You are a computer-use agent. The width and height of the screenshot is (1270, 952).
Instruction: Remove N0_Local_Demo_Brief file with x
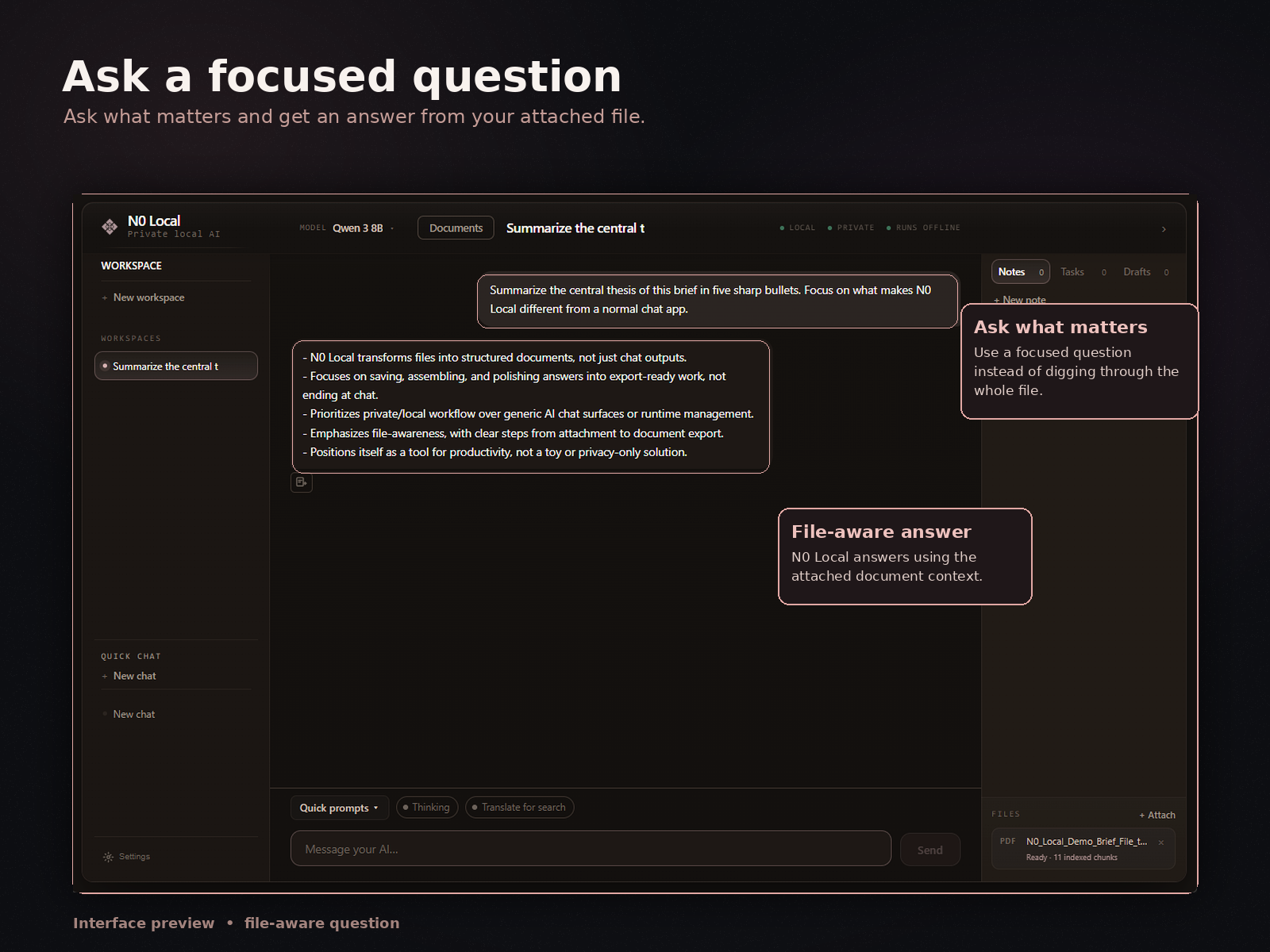[1161, 843]
